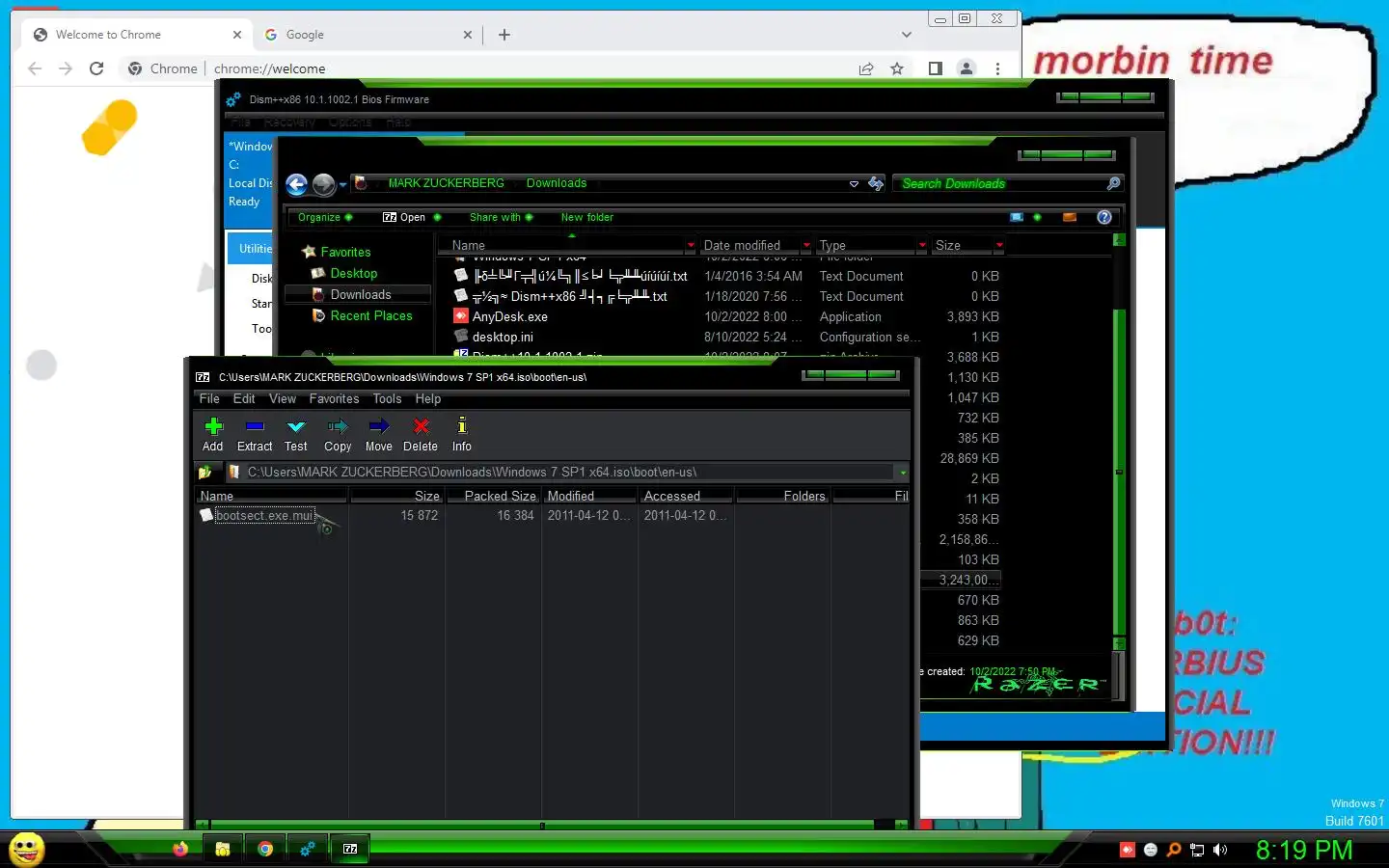Open the Date modified column filter dropdown
Viewport: 1389px width, 868px height.
point(806,245)
